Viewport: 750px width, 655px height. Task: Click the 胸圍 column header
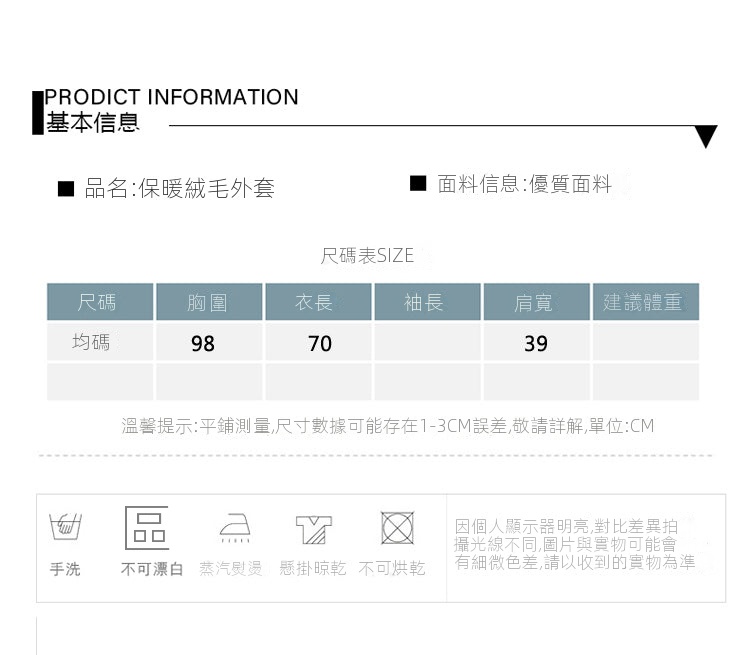(209, 302)
